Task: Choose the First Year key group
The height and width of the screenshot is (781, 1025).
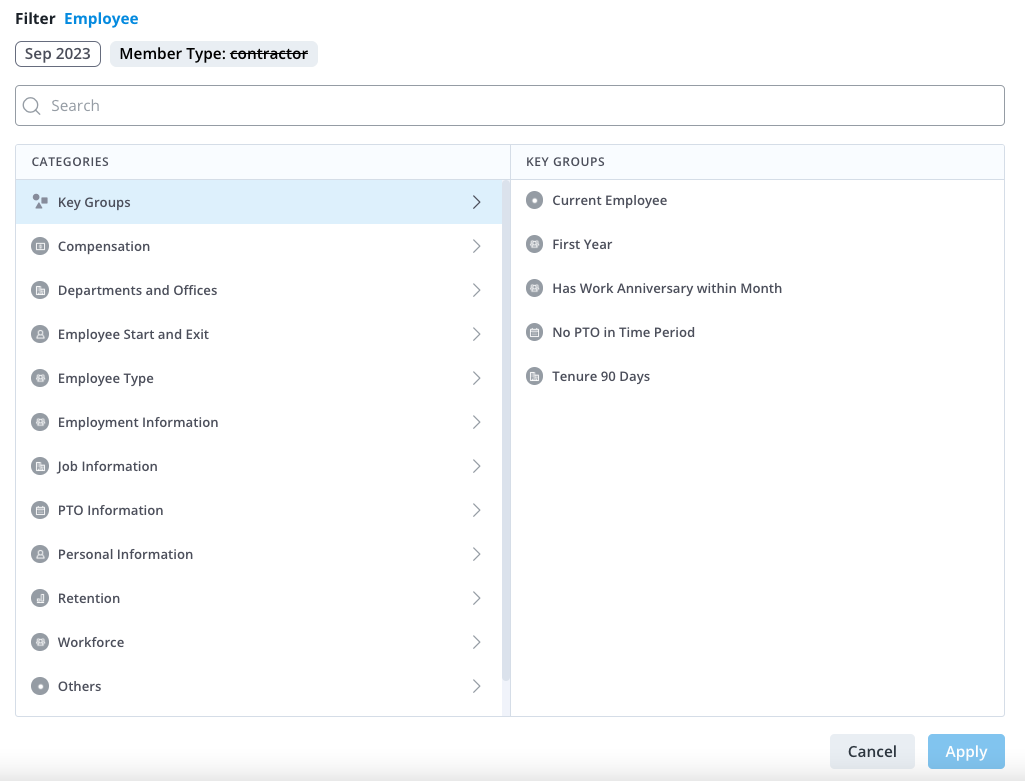Action: [581, 244]
